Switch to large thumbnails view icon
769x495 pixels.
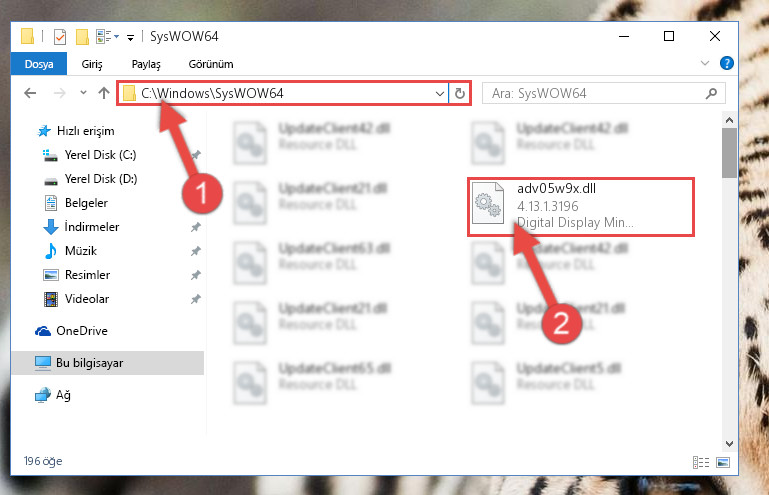coord(723,462)
